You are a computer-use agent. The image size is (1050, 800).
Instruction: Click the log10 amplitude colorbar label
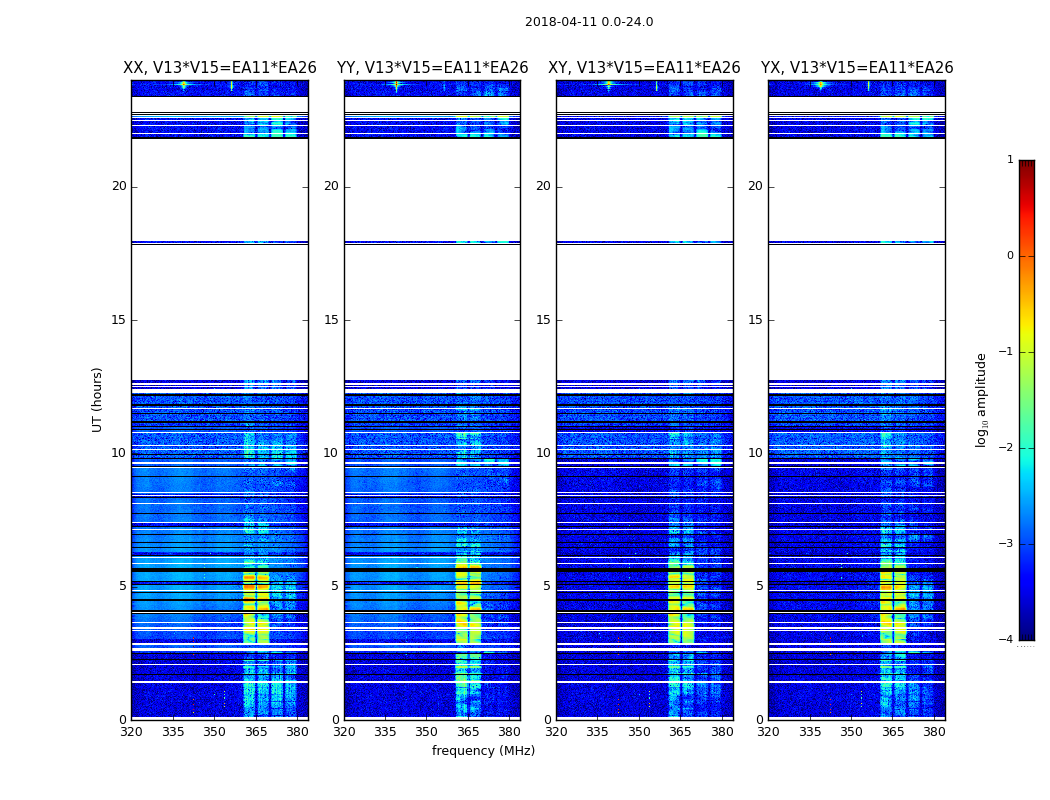[x=982, y=399]
